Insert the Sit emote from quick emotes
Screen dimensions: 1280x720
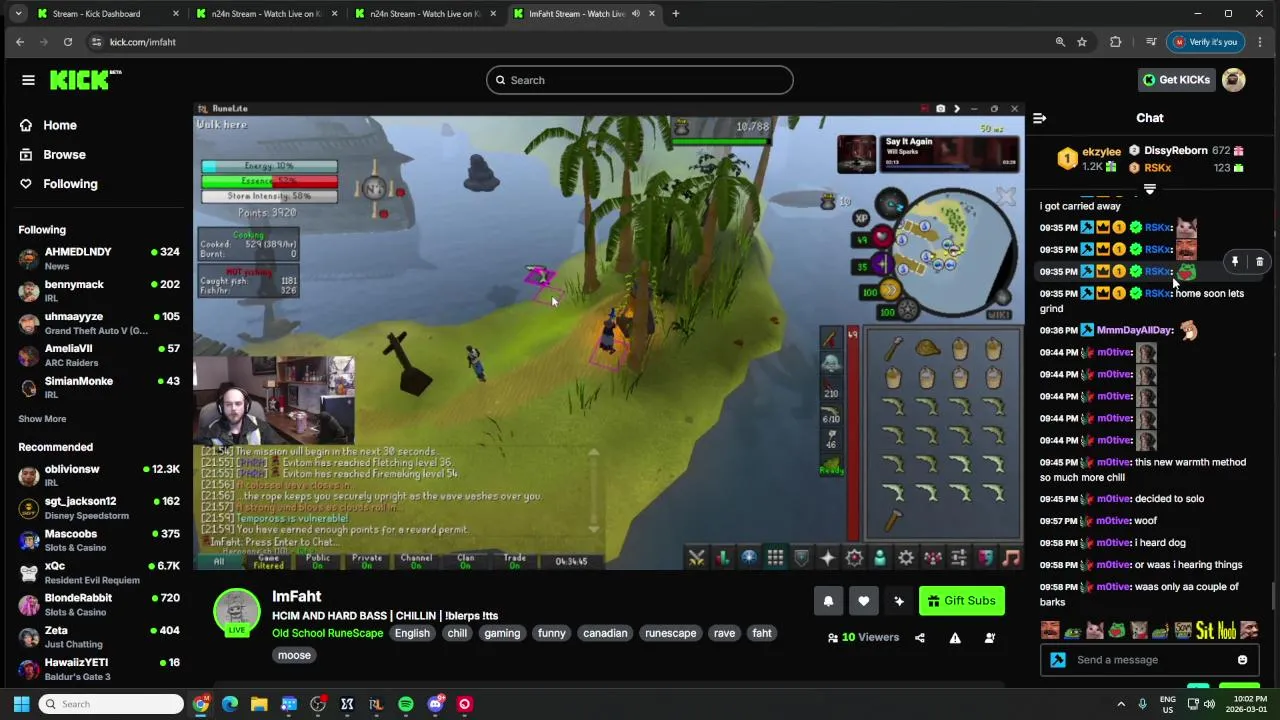click(1204, 630)
